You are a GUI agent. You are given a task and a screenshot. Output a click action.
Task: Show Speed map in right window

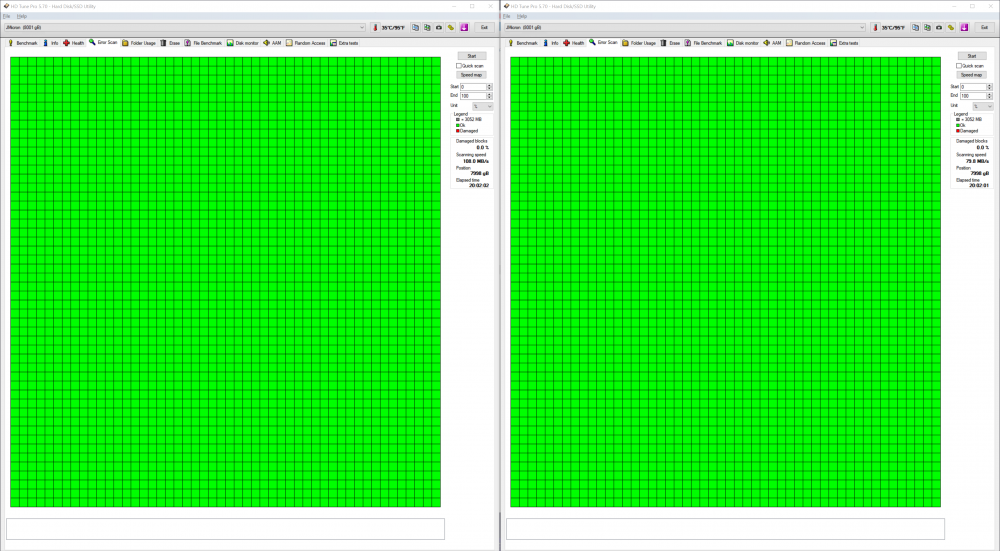point(972,75)
